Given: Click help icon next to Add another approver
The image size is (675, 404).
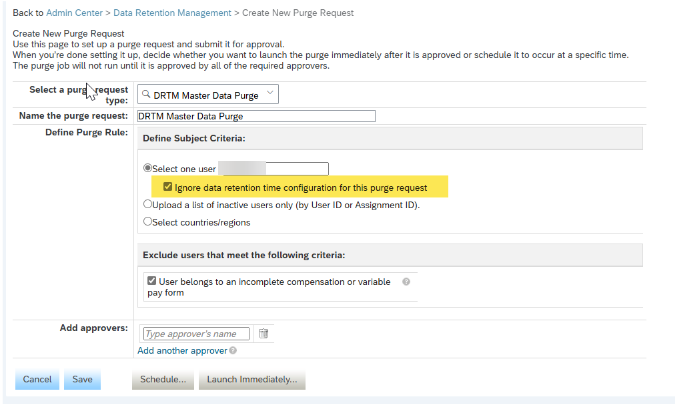Looking at the screenshot, I should [x=233, y=351].
